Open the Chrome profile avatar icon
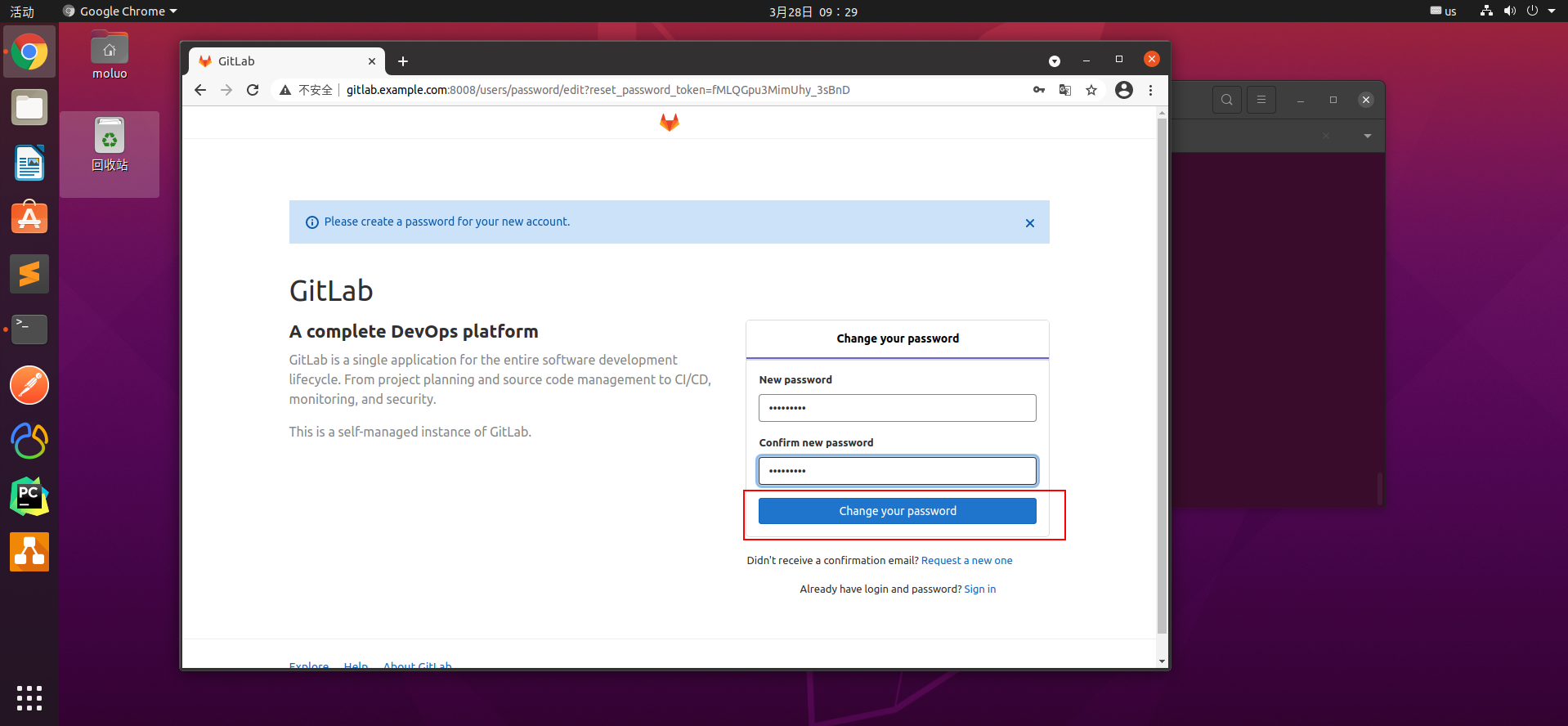Viewport: 1568px width, 726px height. (x=1124, y=90)
